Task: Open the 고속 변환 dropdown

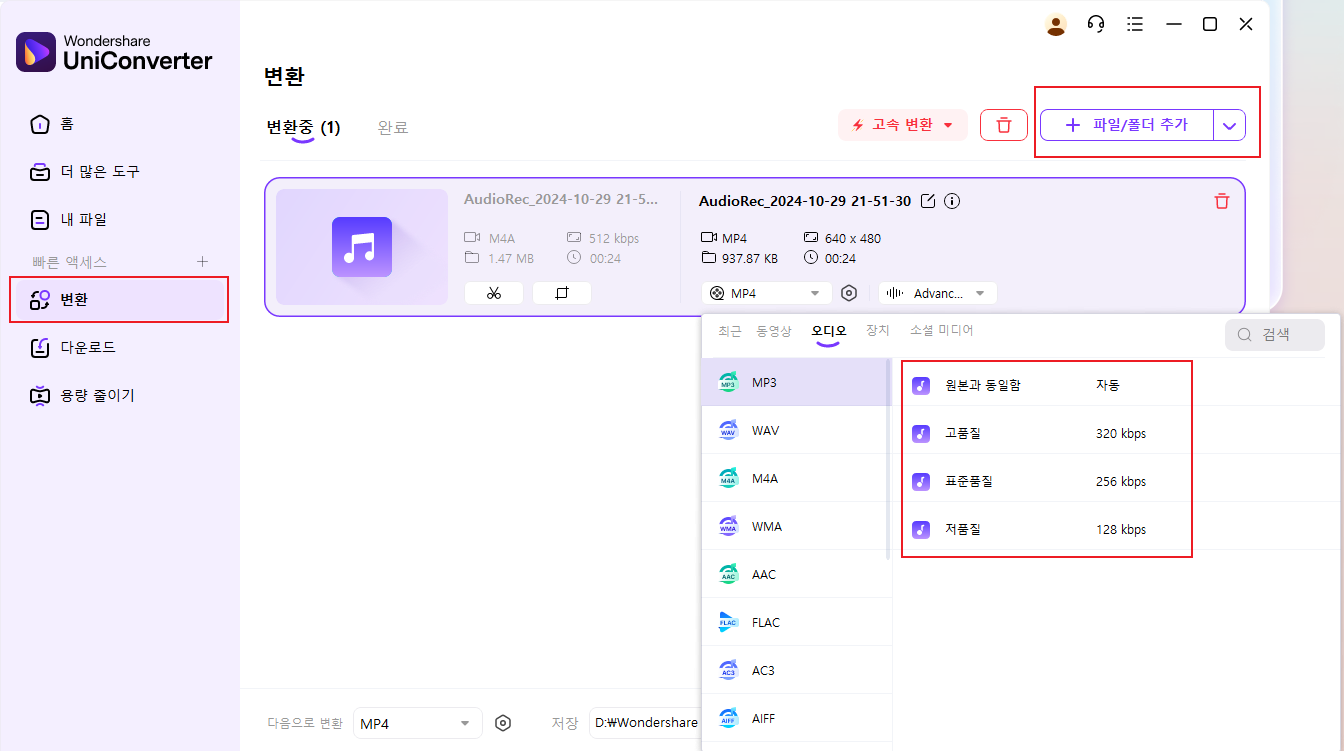Action: [903, 125]
